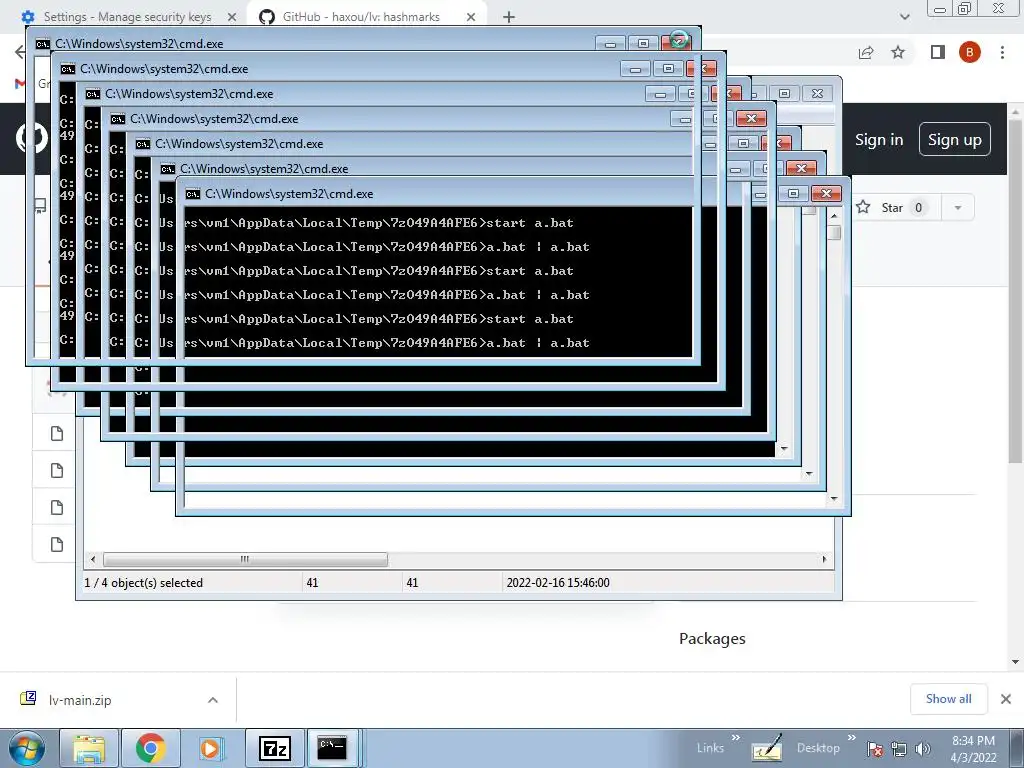Screen dimensions: 1024x768
Task: Click 7-Zip scrollbar right arrow
Action: point(824,560)
